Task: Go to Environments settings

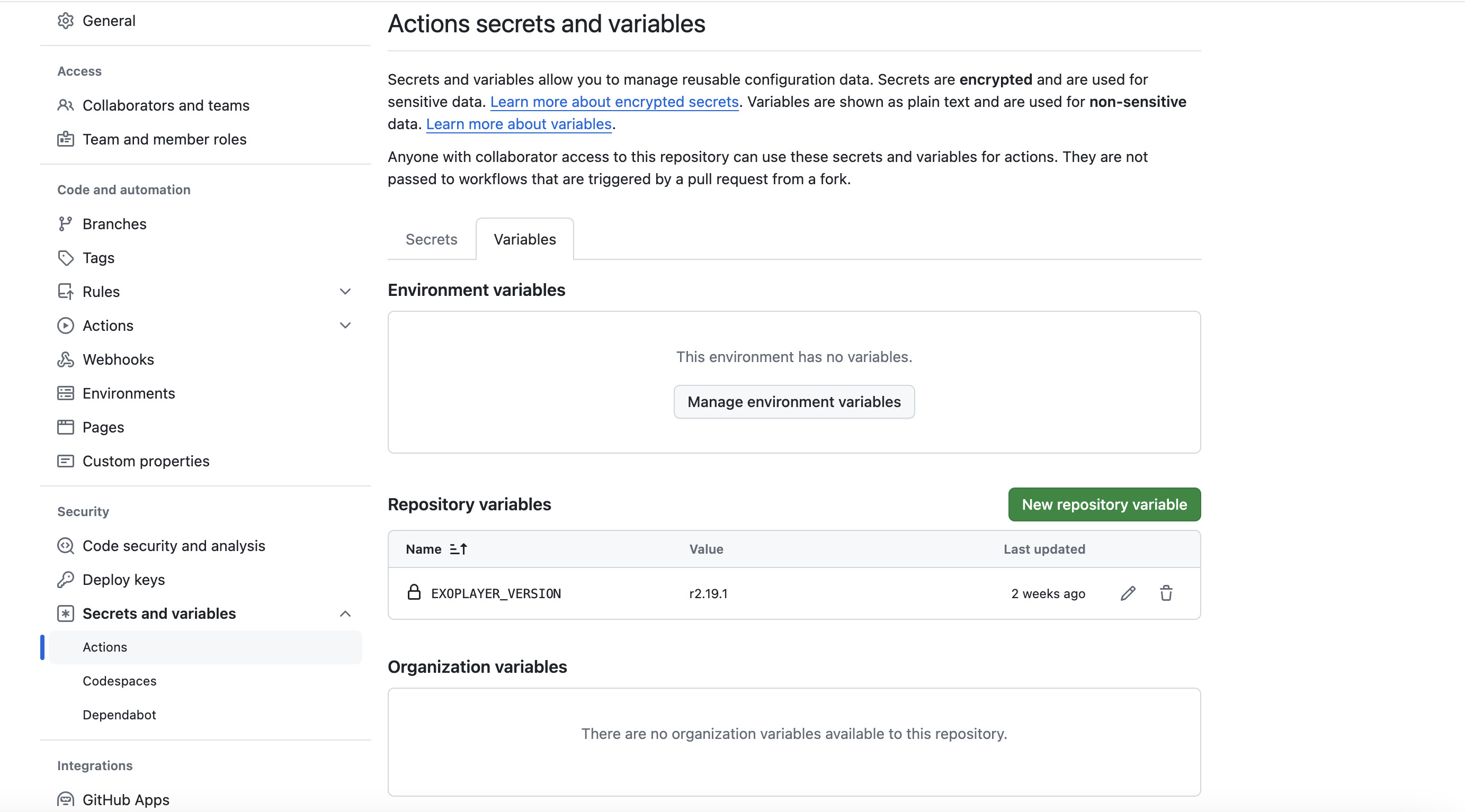Action: (129, 393)
